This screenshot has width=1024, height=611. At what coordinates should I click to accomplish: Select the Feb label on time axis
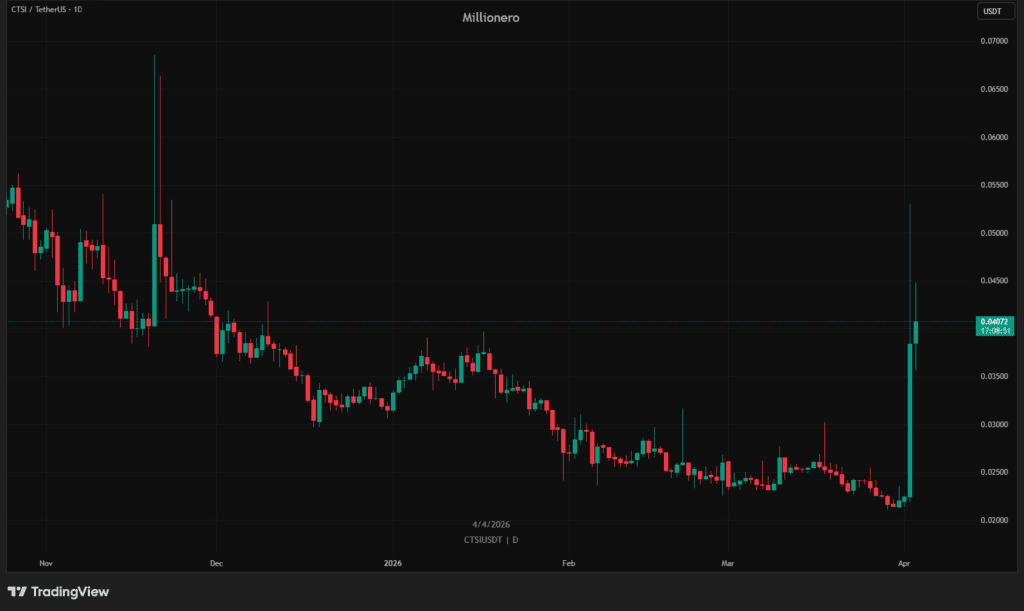[569, 563]
